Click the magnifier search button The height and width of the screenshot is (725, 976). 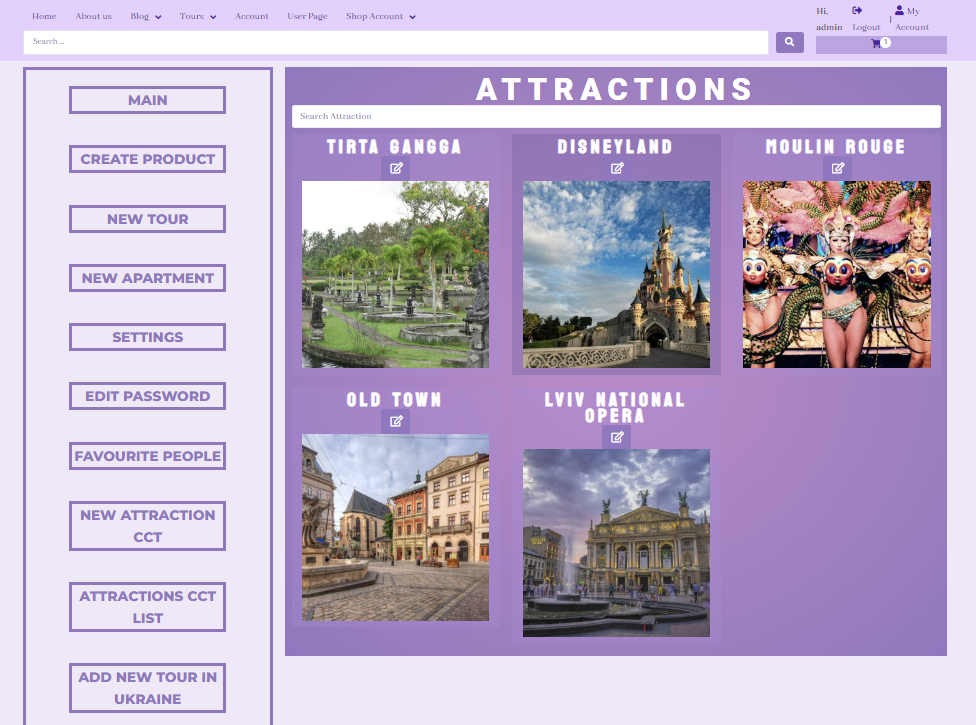pos(789,42)
